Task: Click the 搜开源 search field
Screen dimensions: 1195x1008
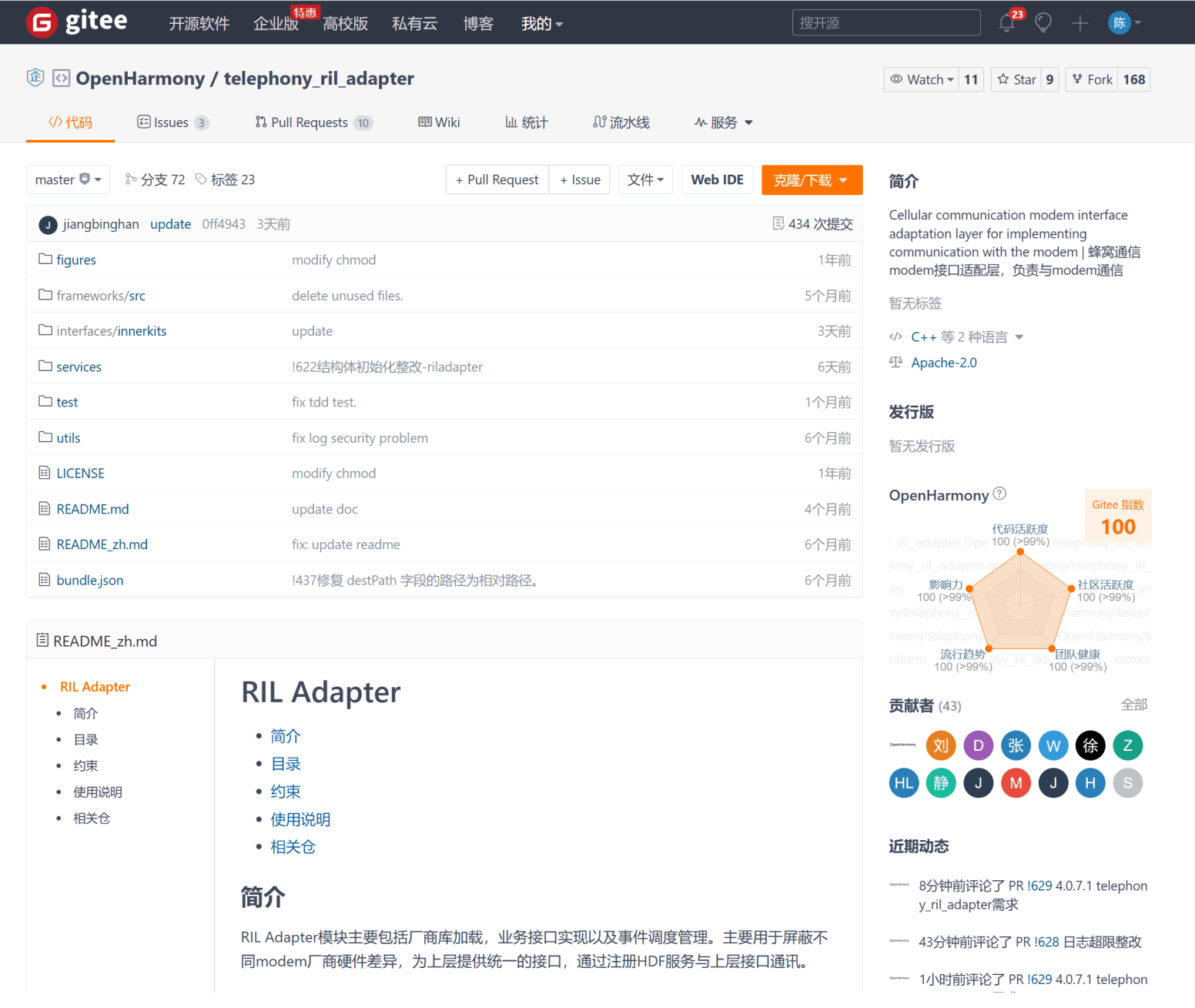Action: pyautogui.click(x=886, y=22)
